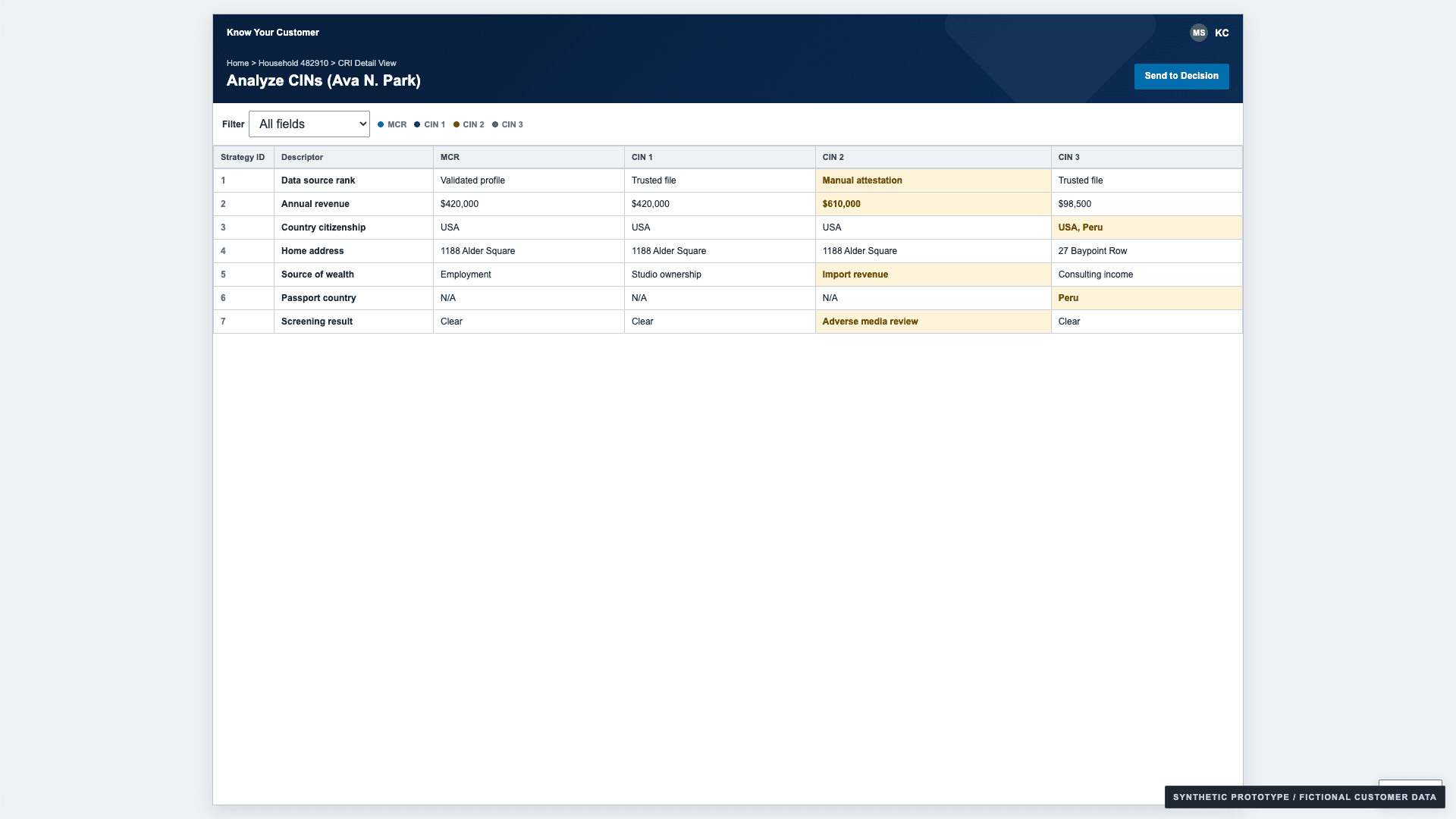Click the Adverse media review cell

click(933, 322)
